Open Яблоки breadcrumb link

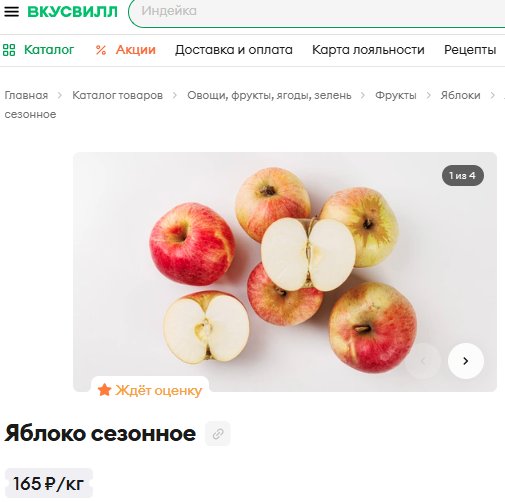tap(460, 95)
